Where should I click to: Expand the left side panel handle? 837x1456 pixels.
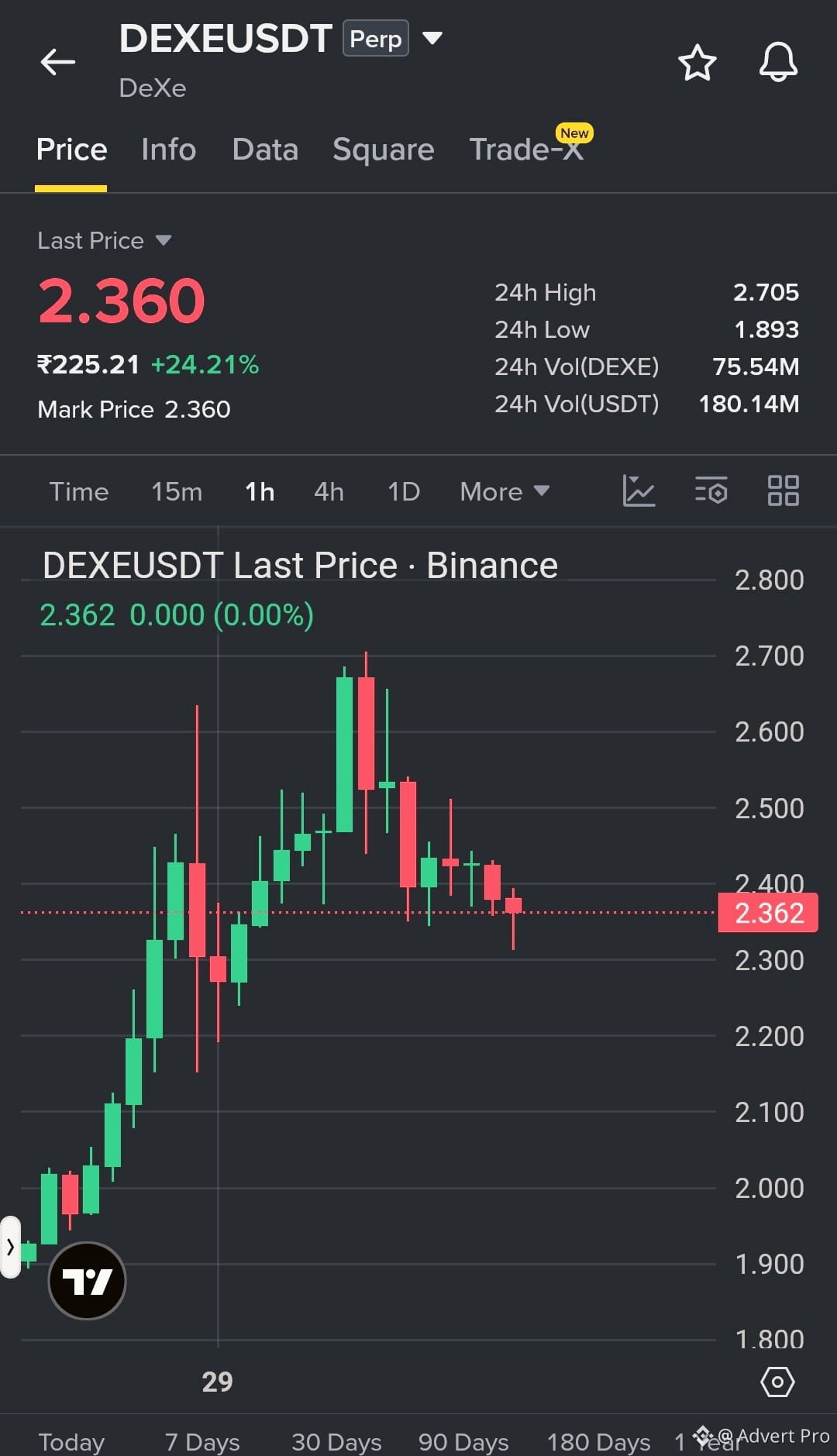10,1247
